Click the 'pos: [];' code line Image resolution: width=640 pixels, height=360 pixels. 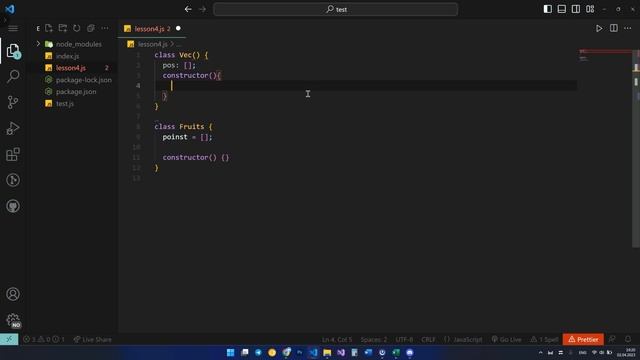pos(179,65)
